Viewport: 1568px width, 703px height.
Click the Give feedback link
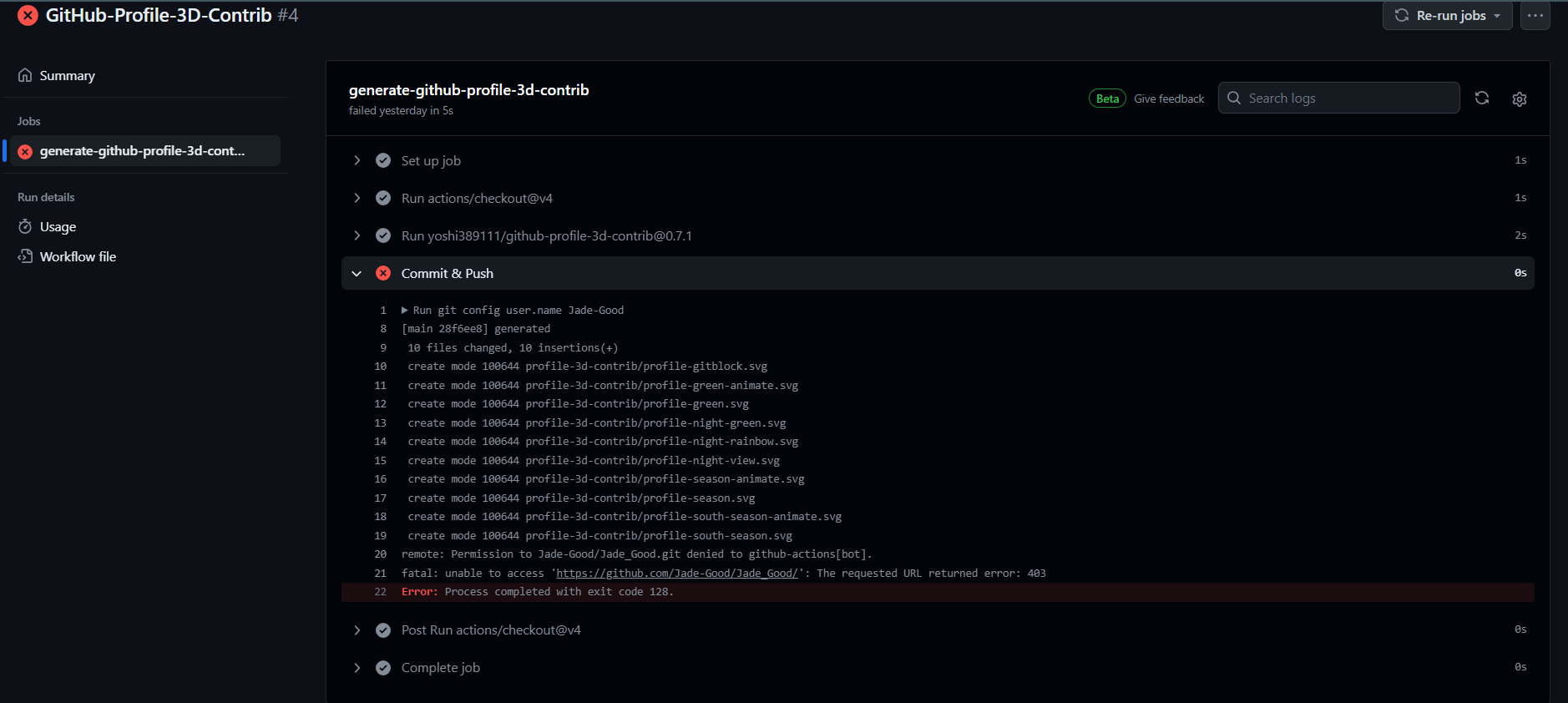click(x=1169, y=99)
